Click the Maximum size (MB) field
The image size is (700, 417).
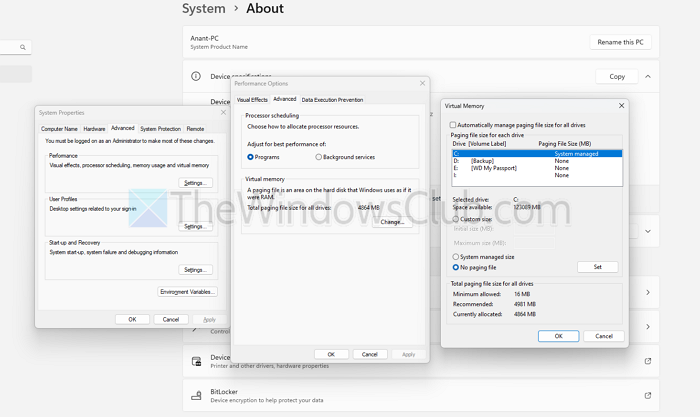point(534,243)
